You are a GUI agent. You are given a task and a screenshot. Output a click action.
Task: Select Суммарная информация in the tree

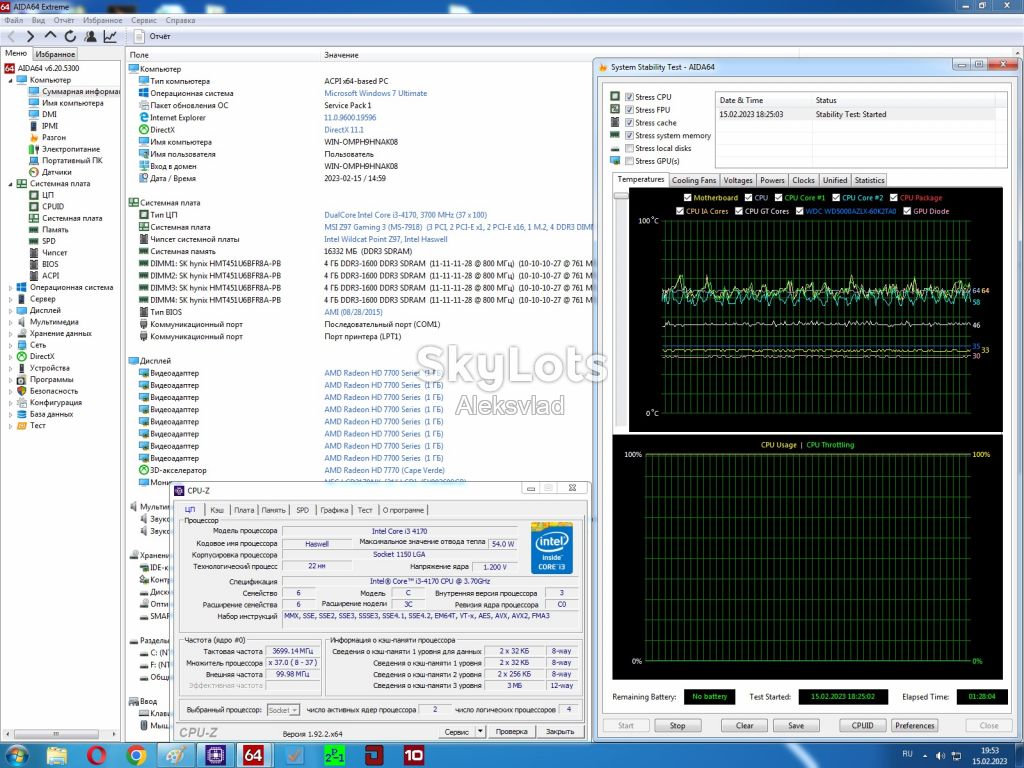pos(81,91)
